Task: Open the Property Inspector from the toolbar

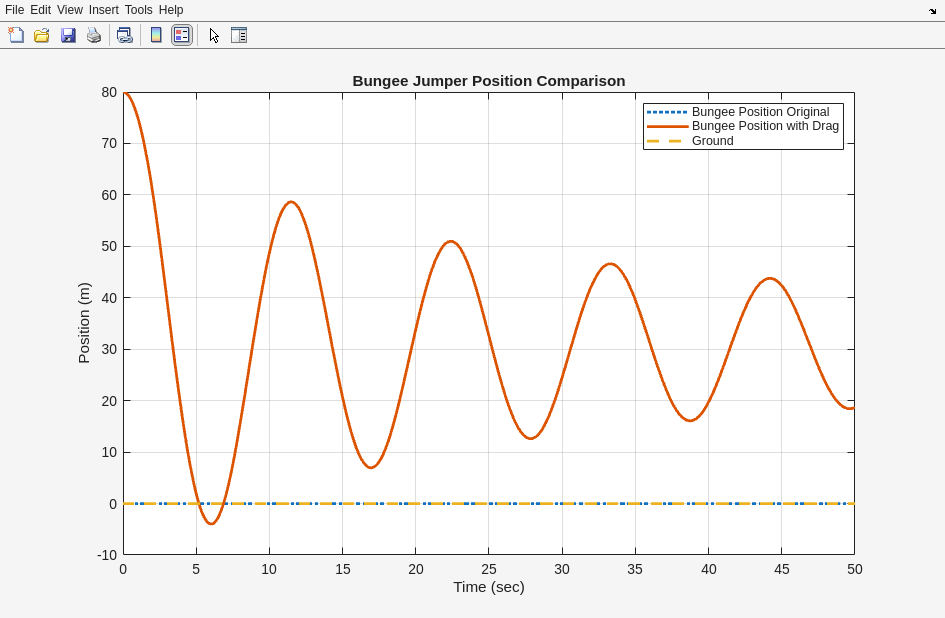Action: tap(238, 35)
